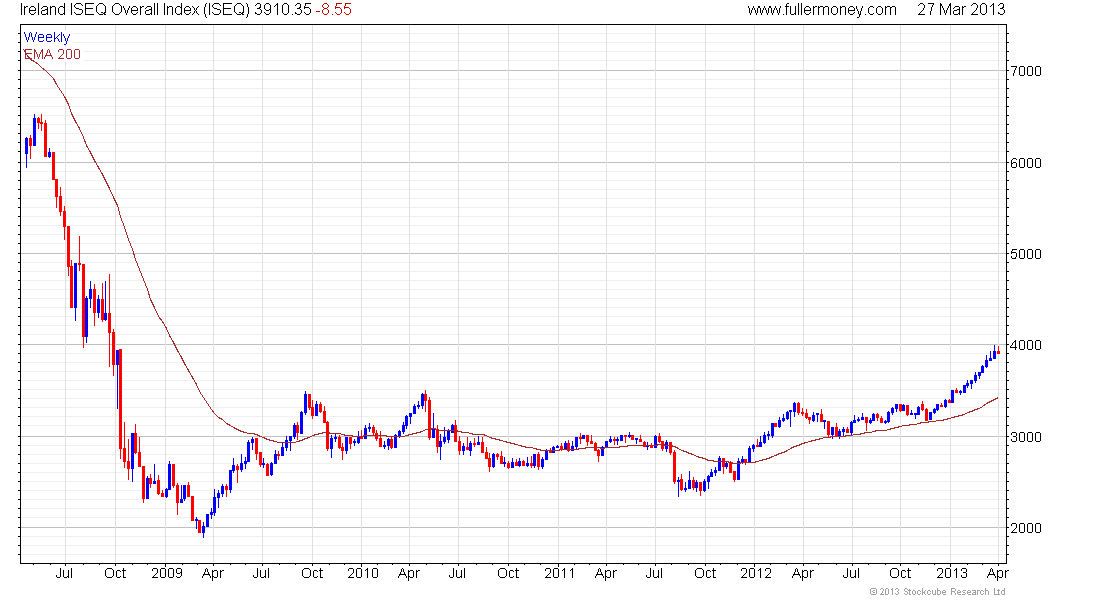Click the chart title 'Ireland ISEQ Overall Index (ISEQ)'
1100x600 pixels.
coord(135,10)
